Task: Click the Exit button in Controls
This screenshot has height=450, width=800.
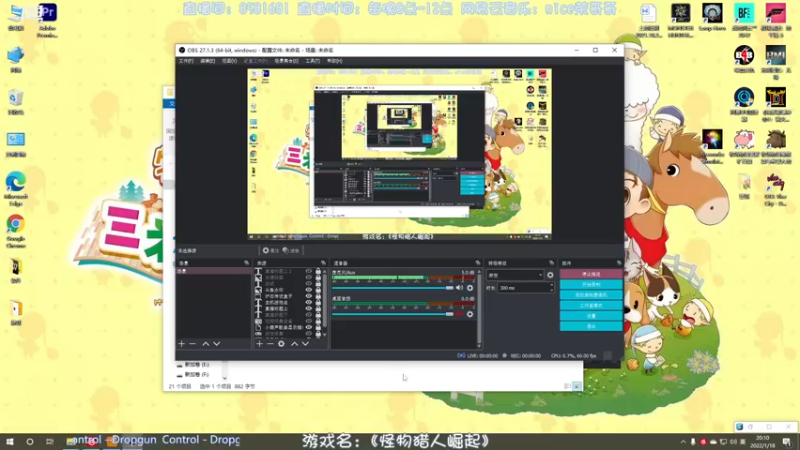Action: 591,326
